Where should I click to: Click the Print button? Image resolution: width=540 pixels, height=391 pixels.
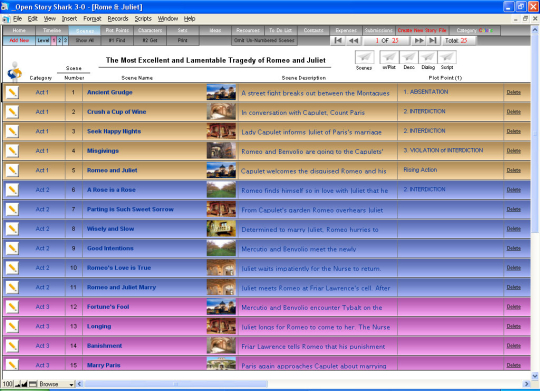[183, 41]
